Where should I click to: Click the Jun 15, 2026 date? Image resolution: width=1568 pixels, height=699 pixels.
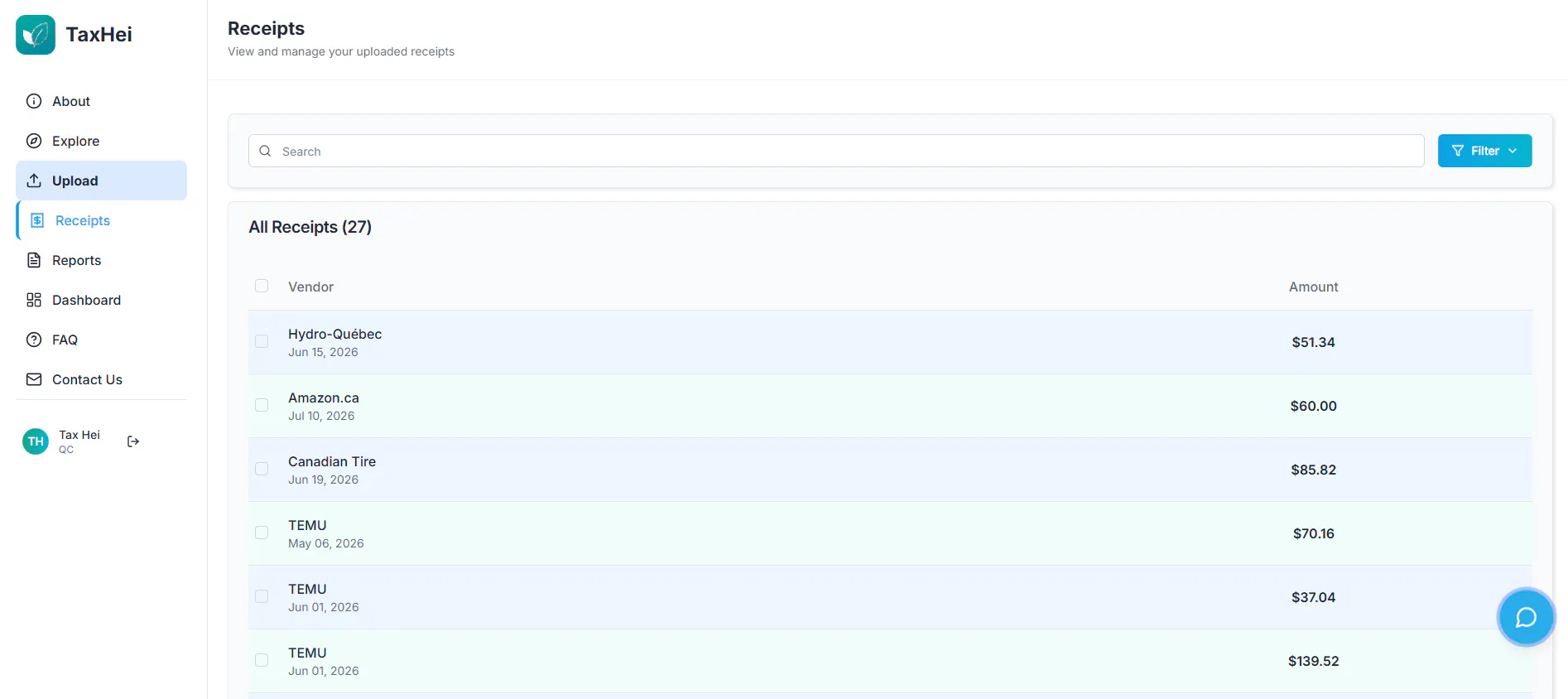point(323,352)
